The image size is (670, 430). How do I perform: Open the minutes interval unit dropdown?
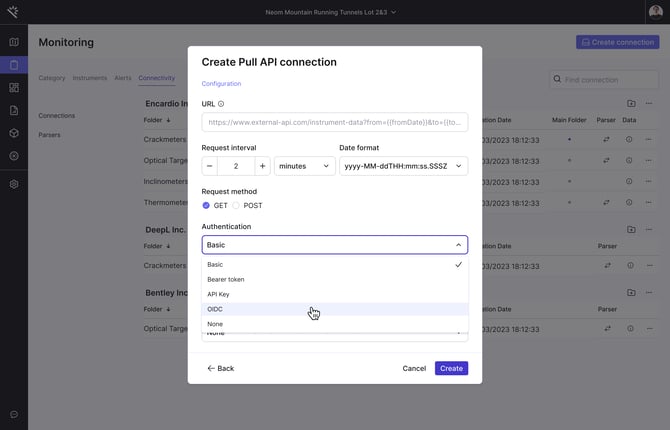[x=305, y=166]
